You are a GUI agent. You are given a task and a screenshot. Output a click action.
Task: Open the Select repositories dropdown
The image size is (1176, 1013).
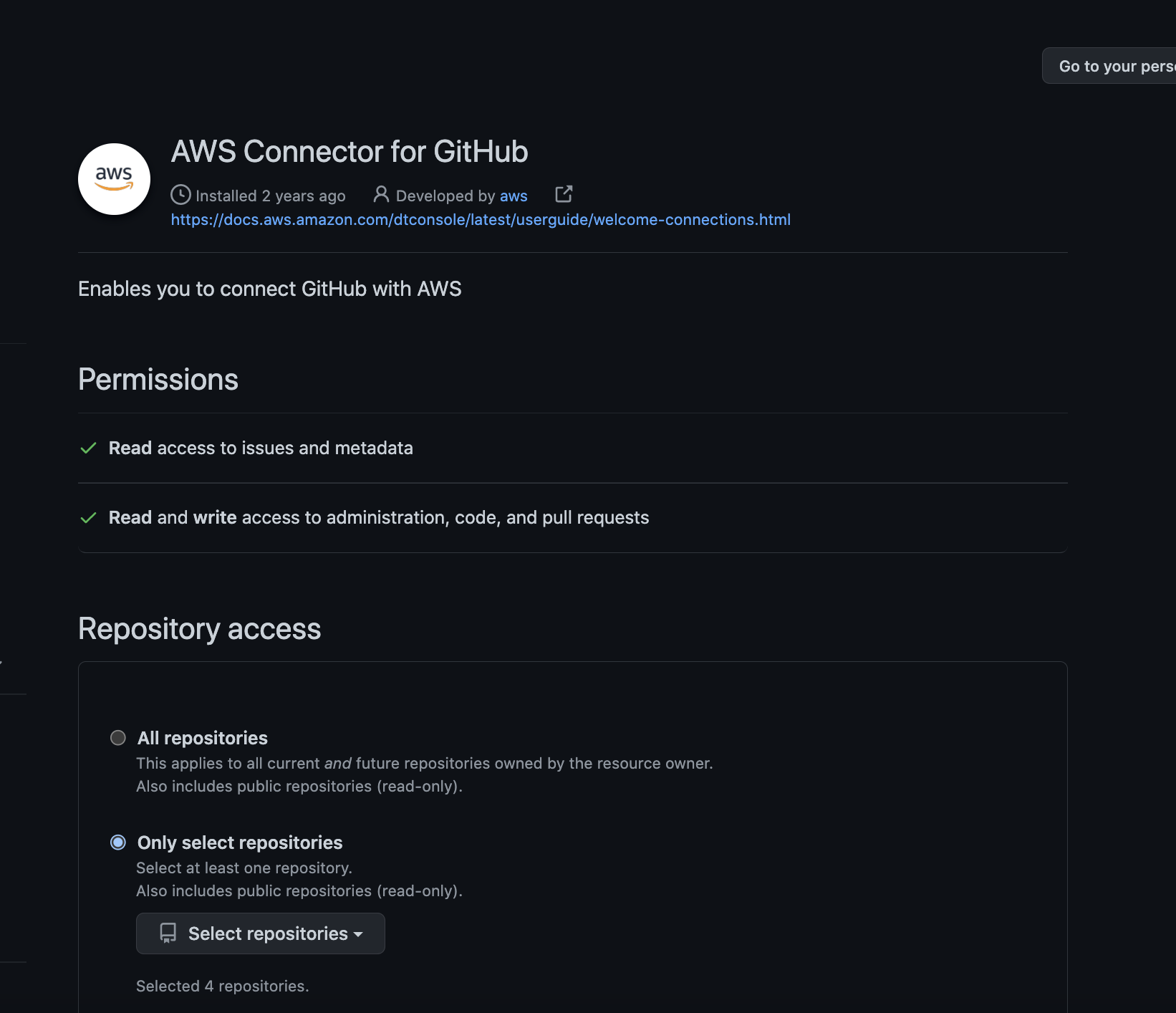[x=261, y=933]
